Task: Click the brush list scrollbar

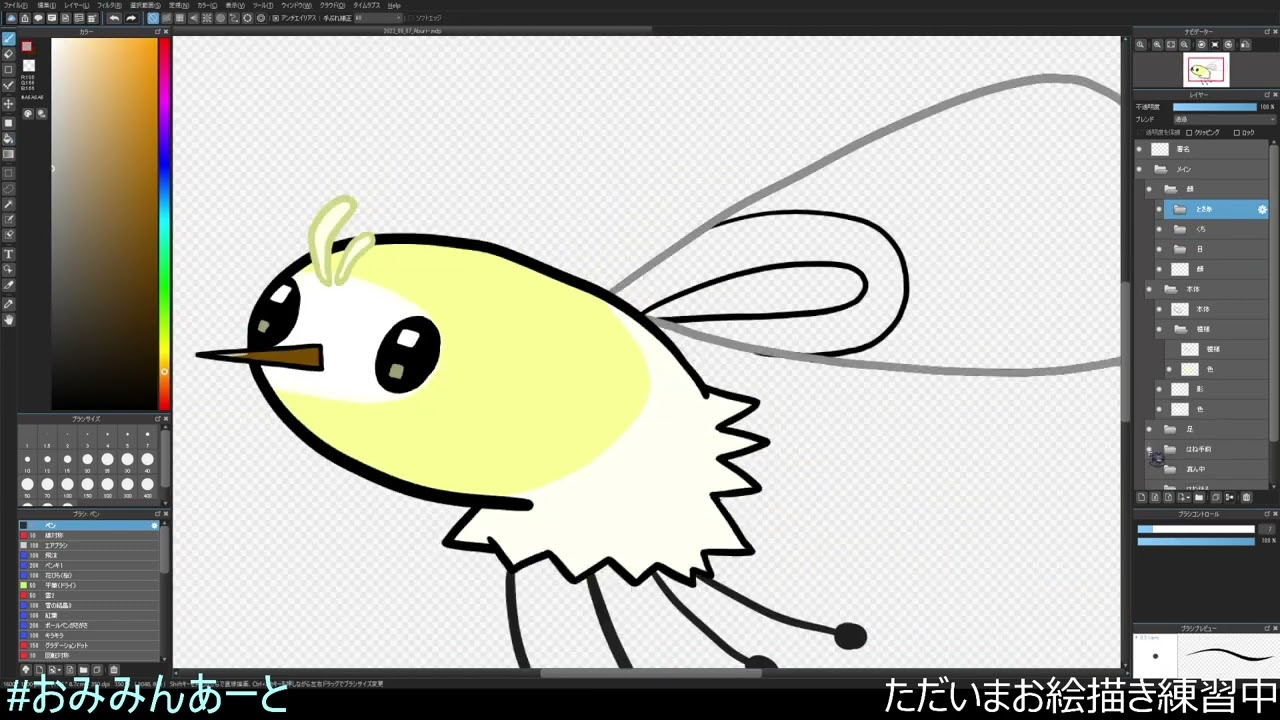Action: point(164,548)
